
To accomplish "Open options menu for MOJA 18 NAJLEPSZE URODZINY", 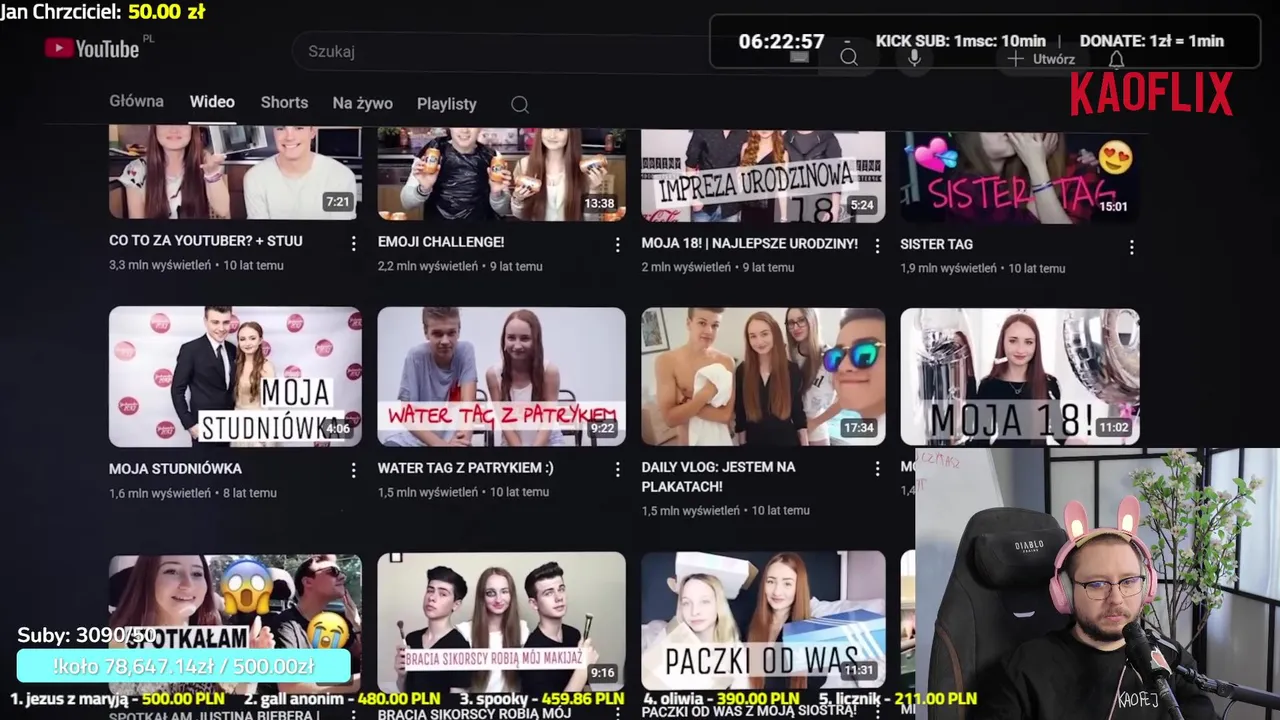I will (x=877, y=246).
